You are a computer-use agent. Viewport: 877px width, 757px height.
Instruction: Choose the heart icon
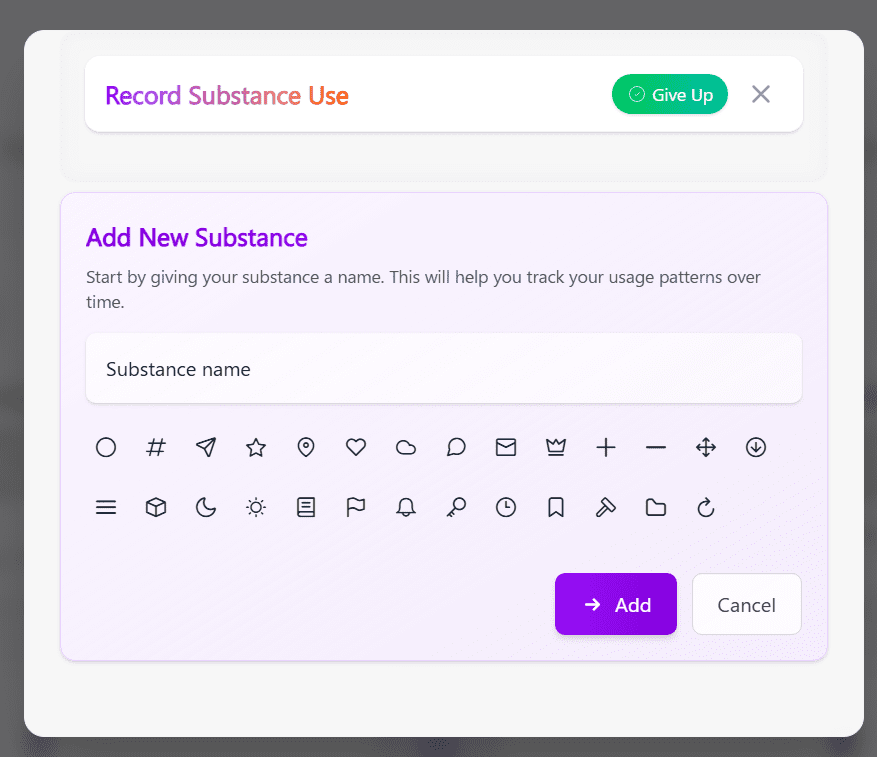(x=356, y=448)
